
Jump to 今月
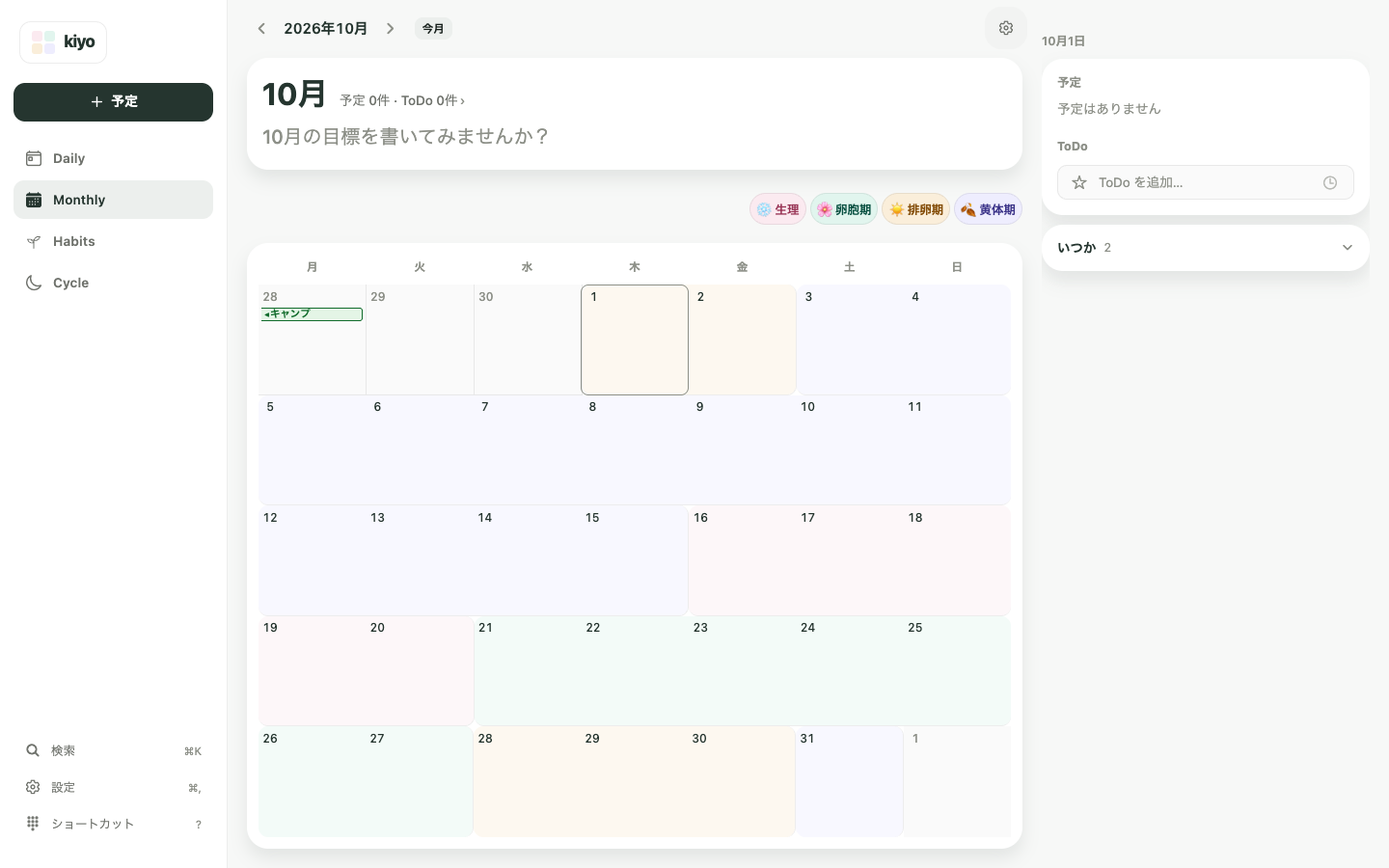click(x=433, y=29)
